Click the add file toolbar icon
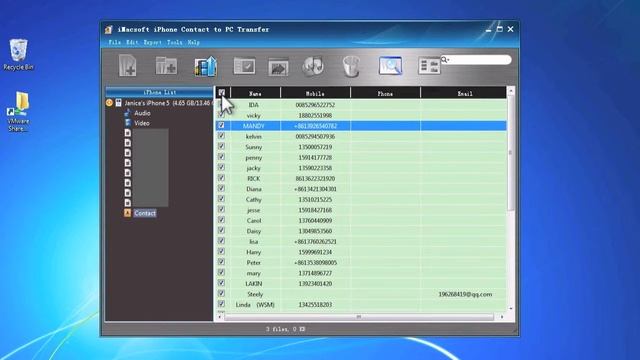 [x=127, y=65]
